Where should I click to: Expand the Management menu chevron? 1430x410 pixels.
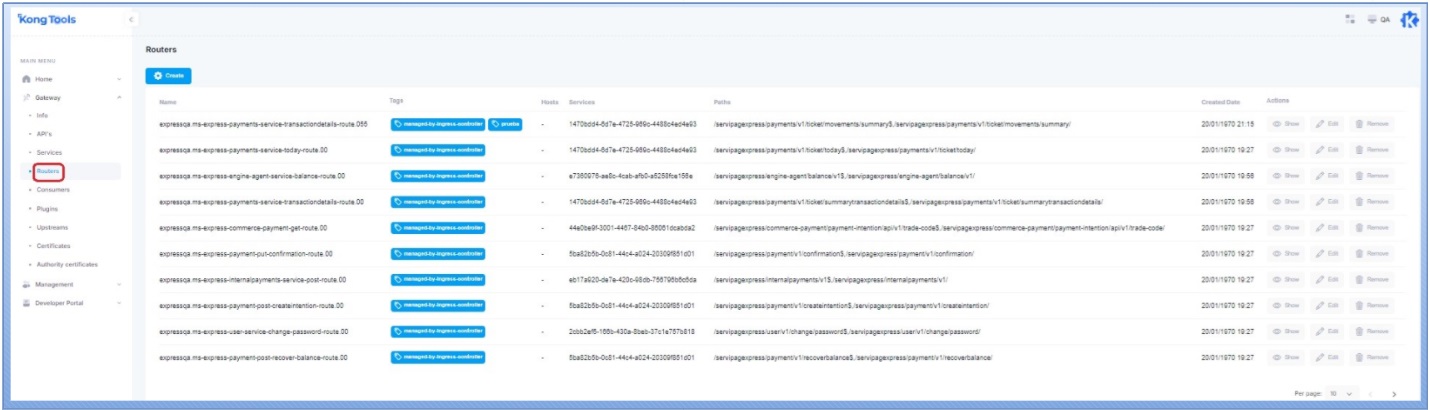coord(119,284)
